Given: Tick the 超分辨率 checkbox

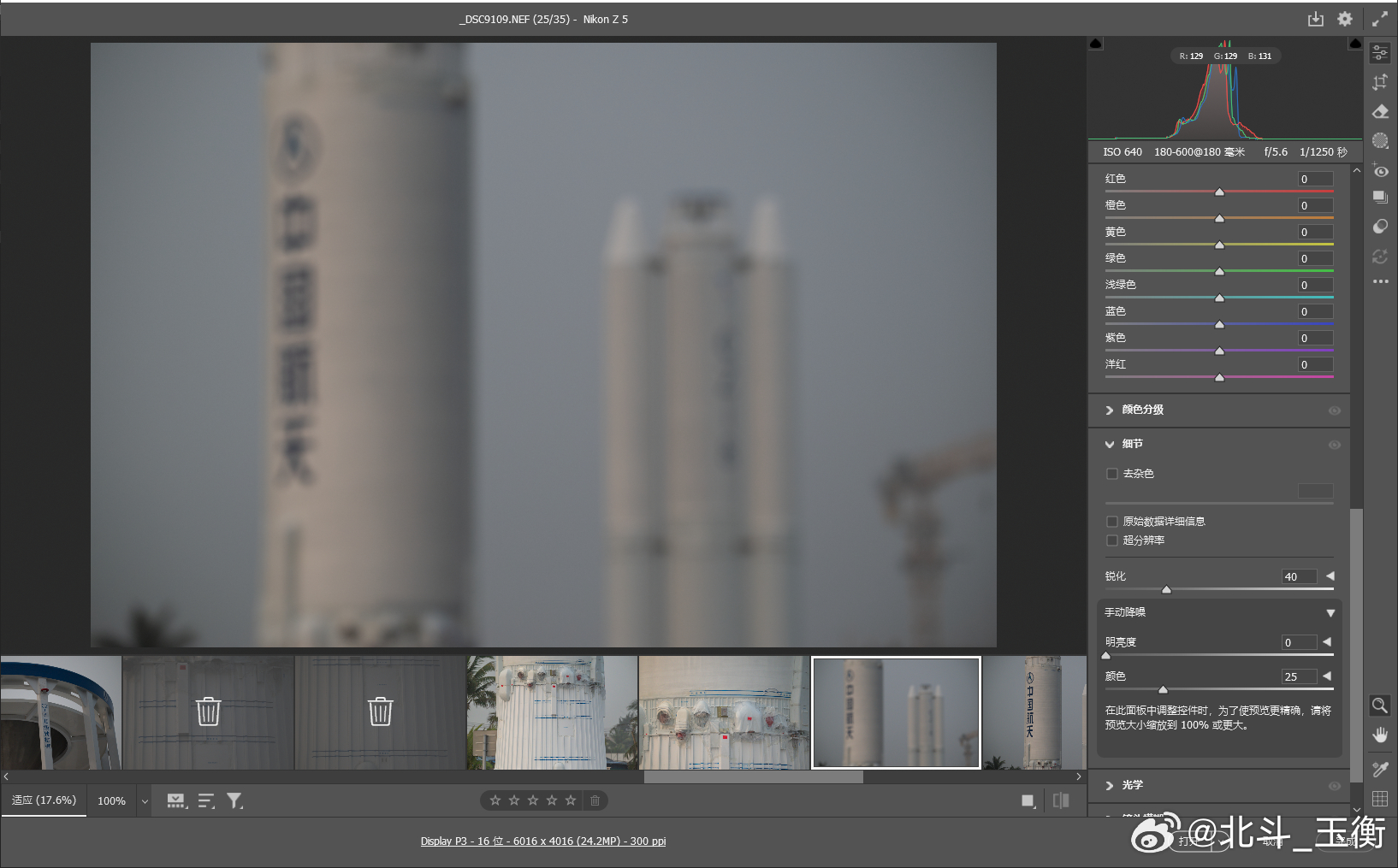Looking at the screenshot, I should pyautogui.click(x=1112, y=540).
